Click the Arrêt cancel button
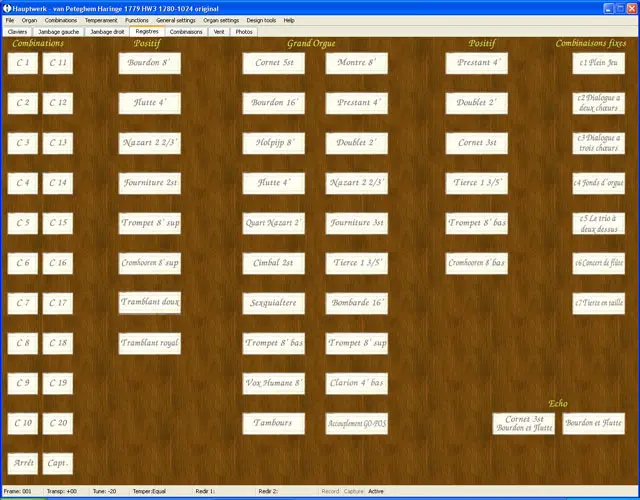Image resolution: width=640 pixels, height=500 pixels. (x=22, y=463)
